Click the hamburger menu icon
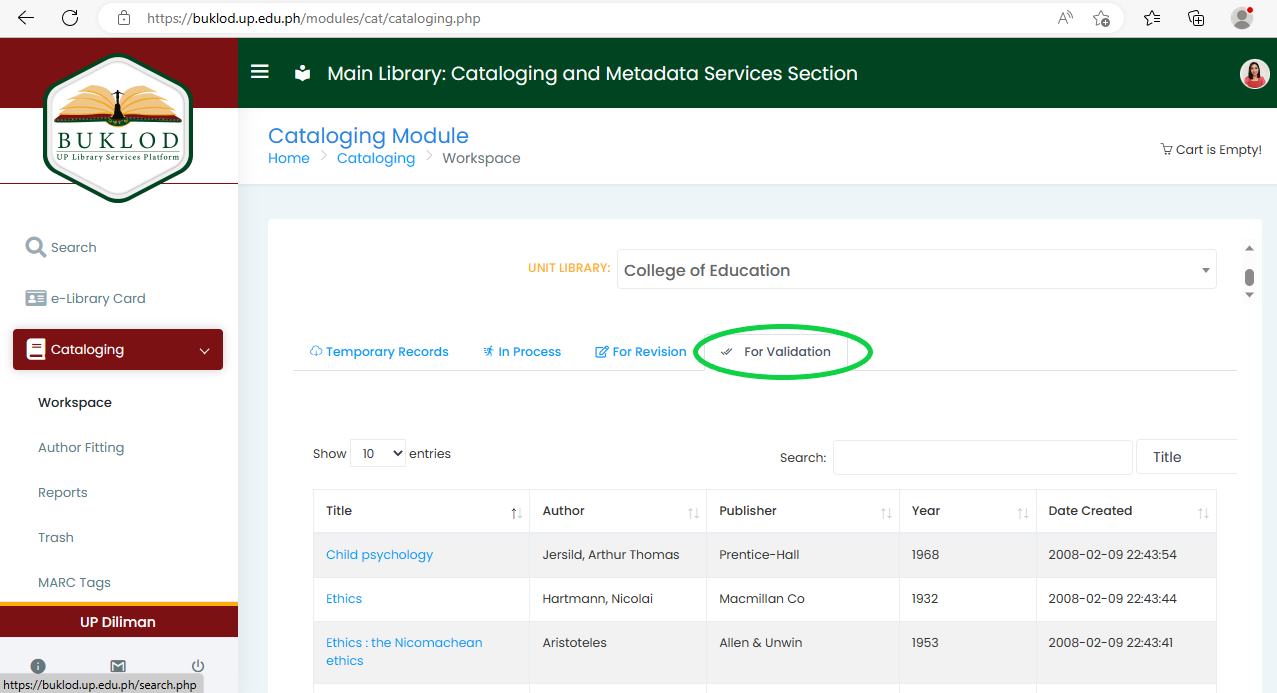The height and width of the screenshot is (693, 1277). [260, 72]
